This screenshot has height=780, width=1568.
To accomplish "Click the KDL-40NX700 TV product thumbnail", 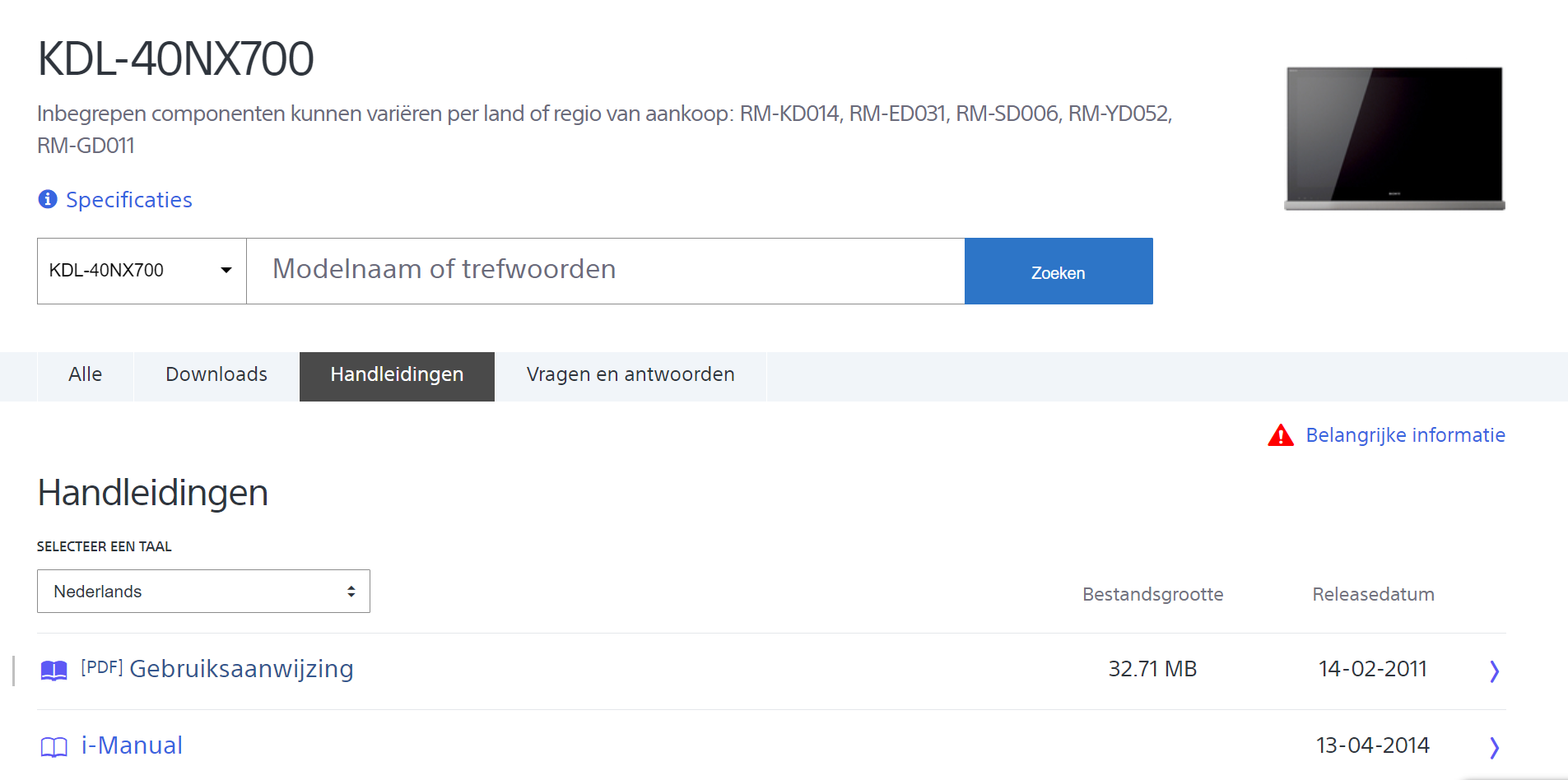I will (1395, 138).
